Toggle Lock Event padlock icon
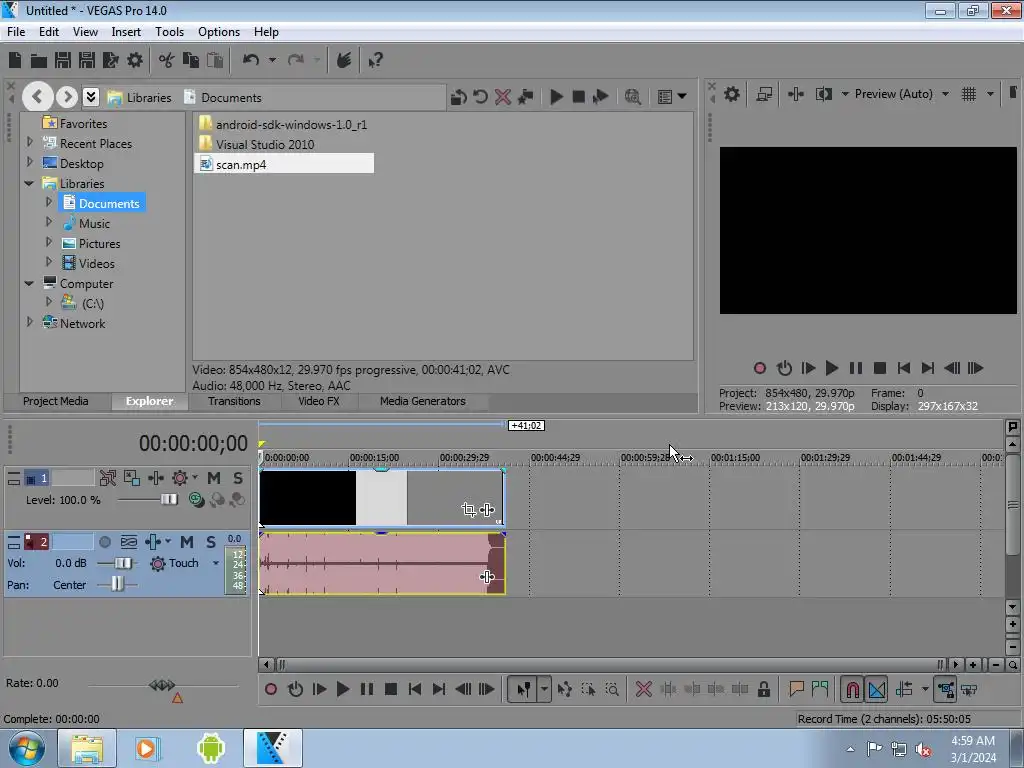This screenshot has height=768, width=1024. click(763, 689)
